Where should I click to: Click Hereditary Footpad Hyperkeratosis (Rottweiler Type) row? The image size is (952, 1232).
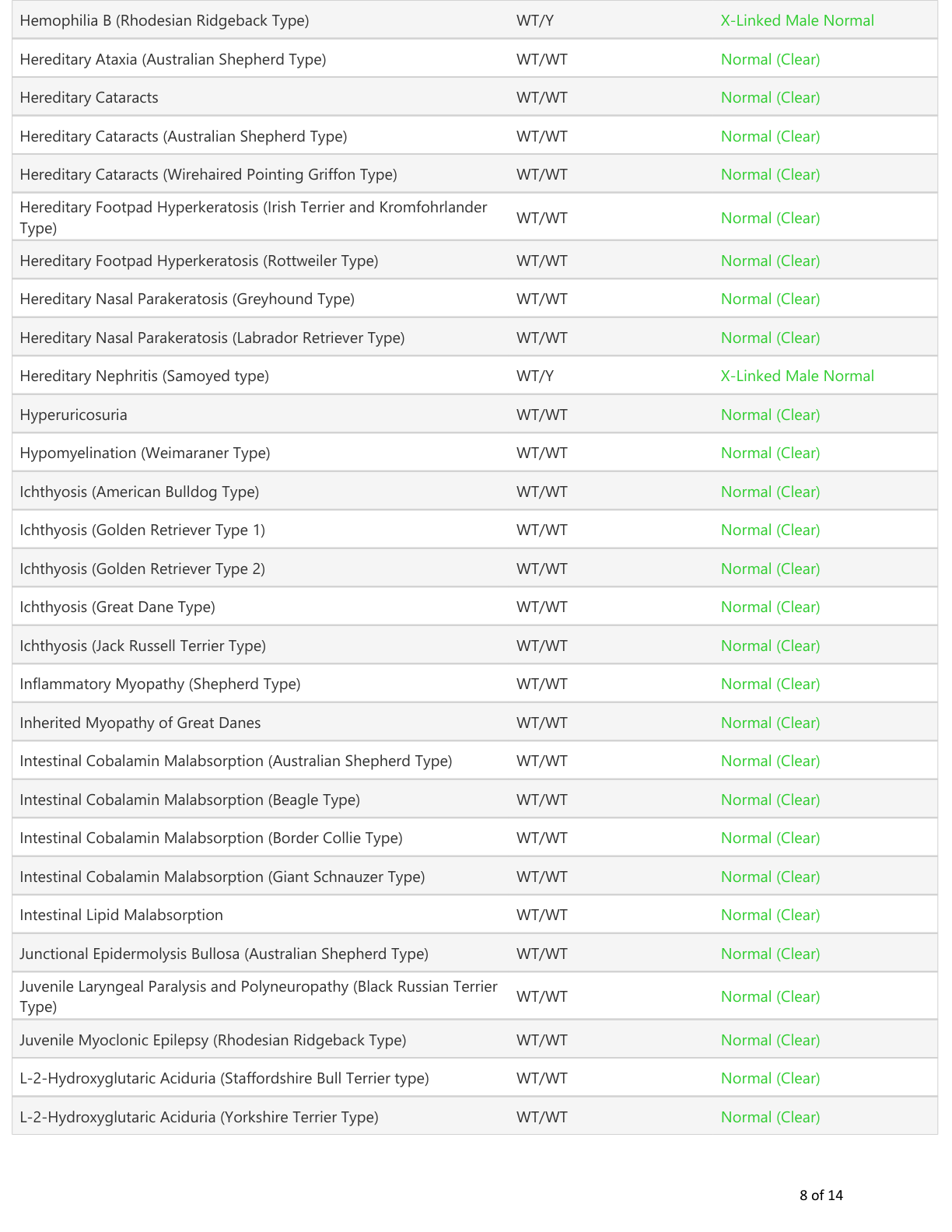coord(474,261)
